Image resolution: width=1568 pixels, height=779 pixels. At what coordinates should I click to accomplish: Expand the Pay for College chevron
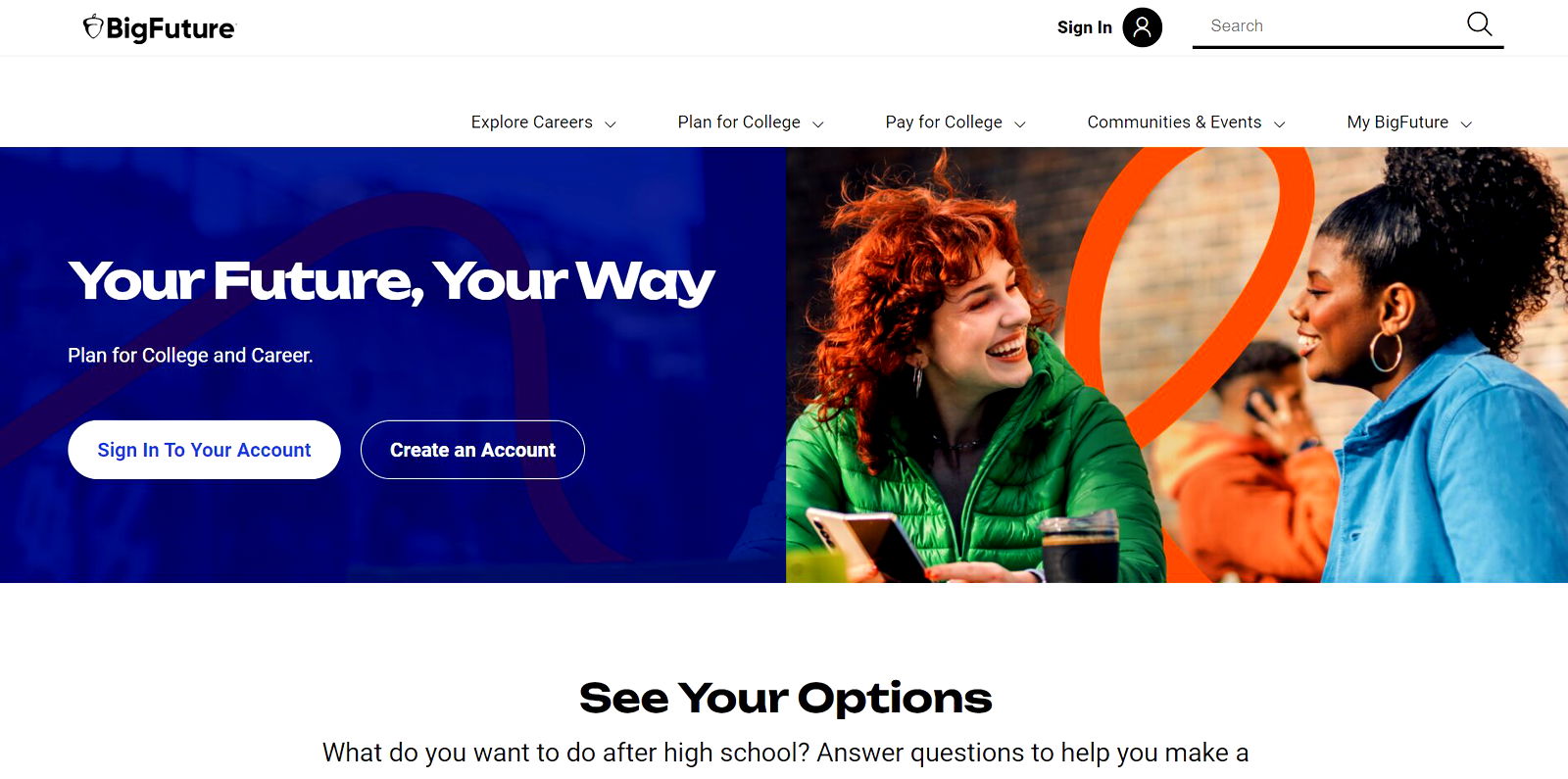tap(1020, 124)
